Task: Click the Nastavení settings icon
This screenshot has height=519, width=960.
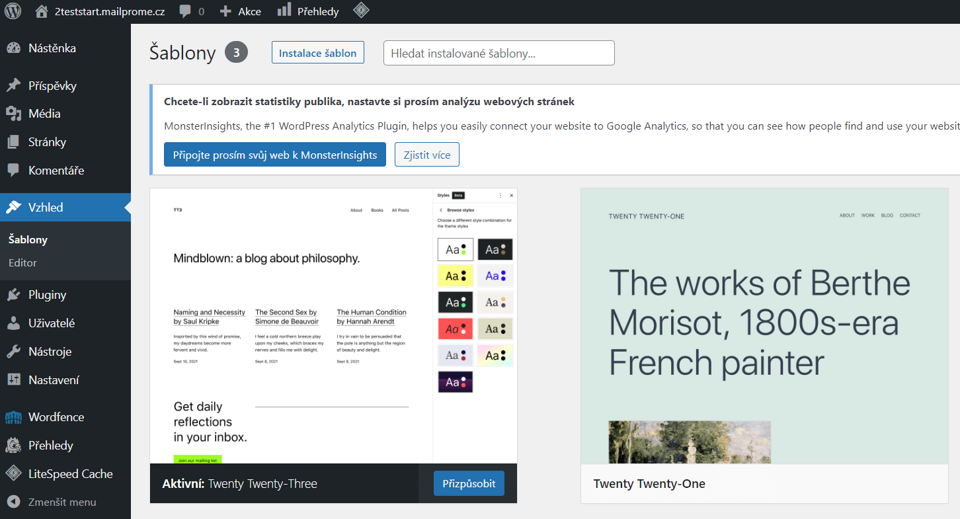Action: [13, 379]
